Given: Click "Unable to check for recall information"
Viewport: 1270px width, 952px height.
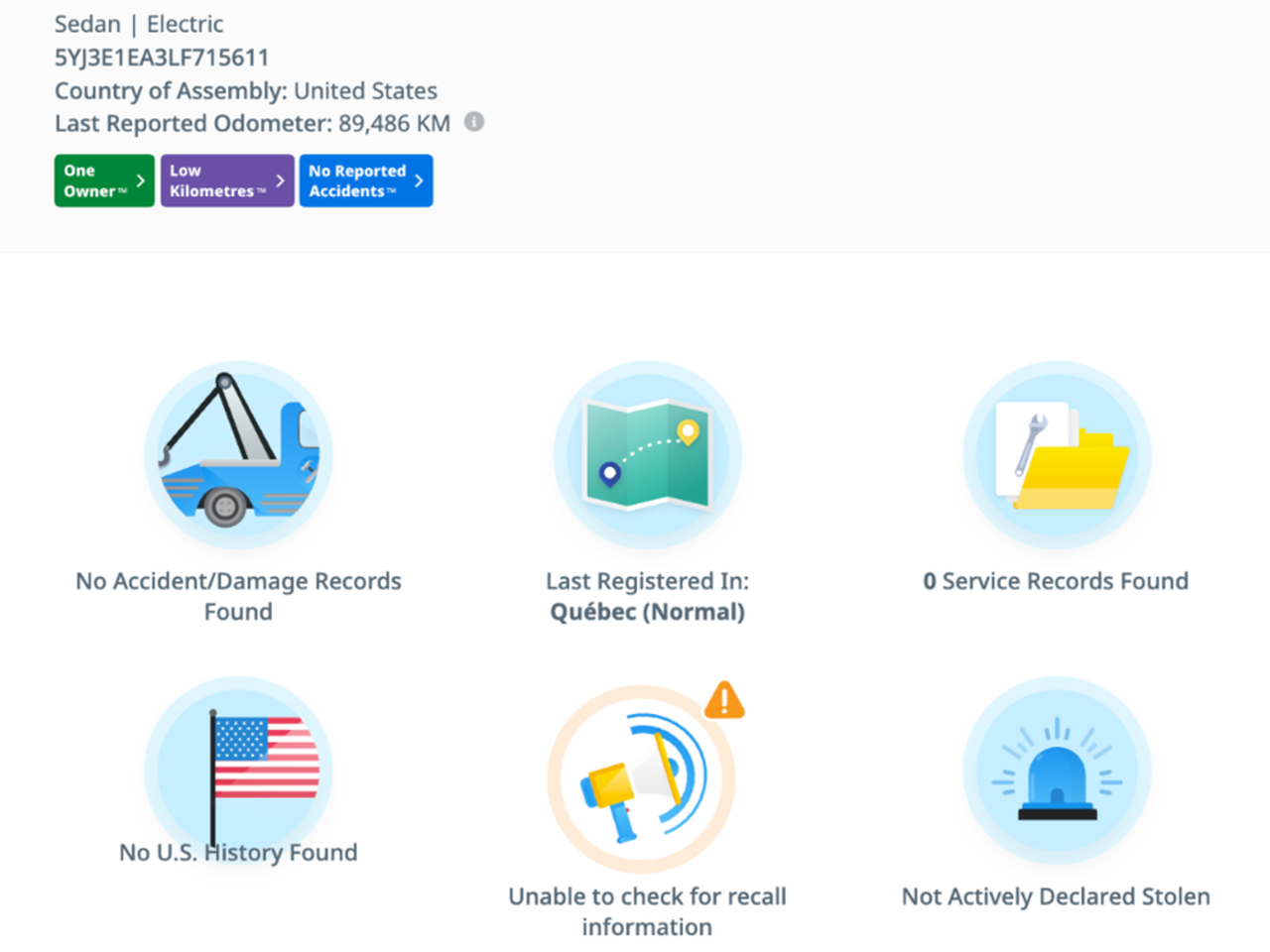Looking at the screenshot, I should click(x=647, y=911).
